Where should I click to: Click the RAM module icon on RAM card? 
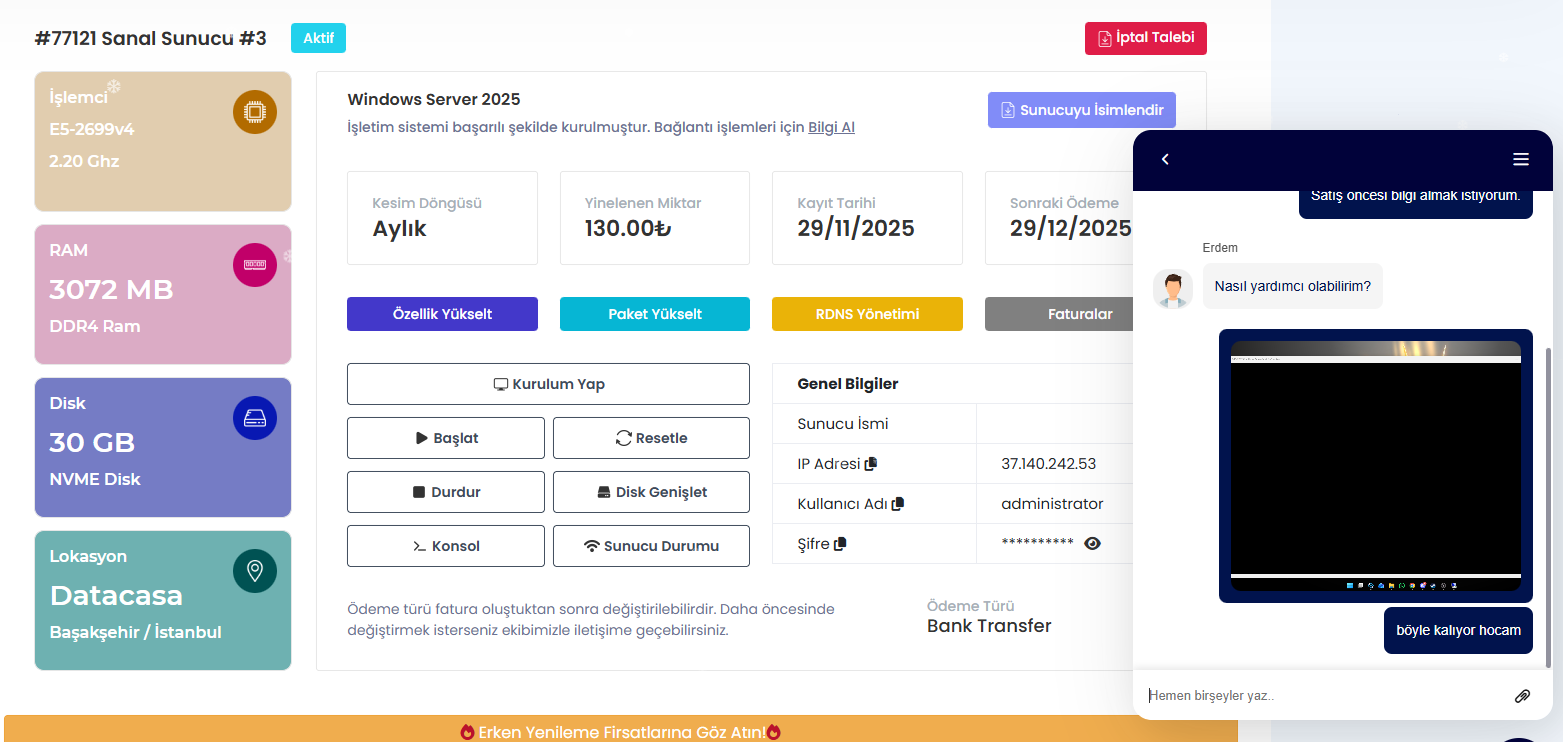pos(255,265)
